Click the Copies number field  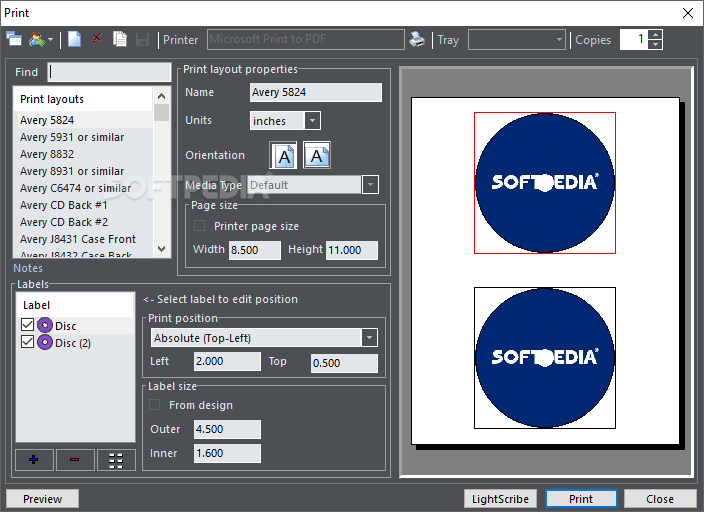coord(634,40)
